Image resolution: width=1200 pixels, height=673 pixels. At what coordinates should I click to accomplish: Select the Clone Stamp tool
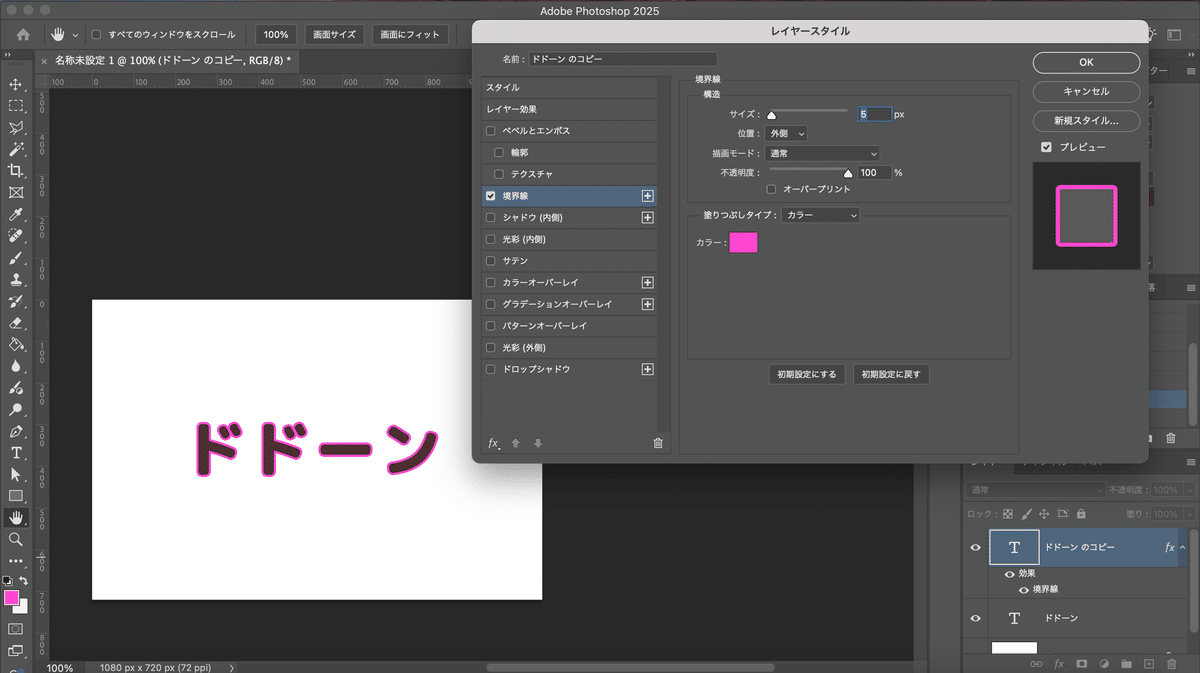16,280
